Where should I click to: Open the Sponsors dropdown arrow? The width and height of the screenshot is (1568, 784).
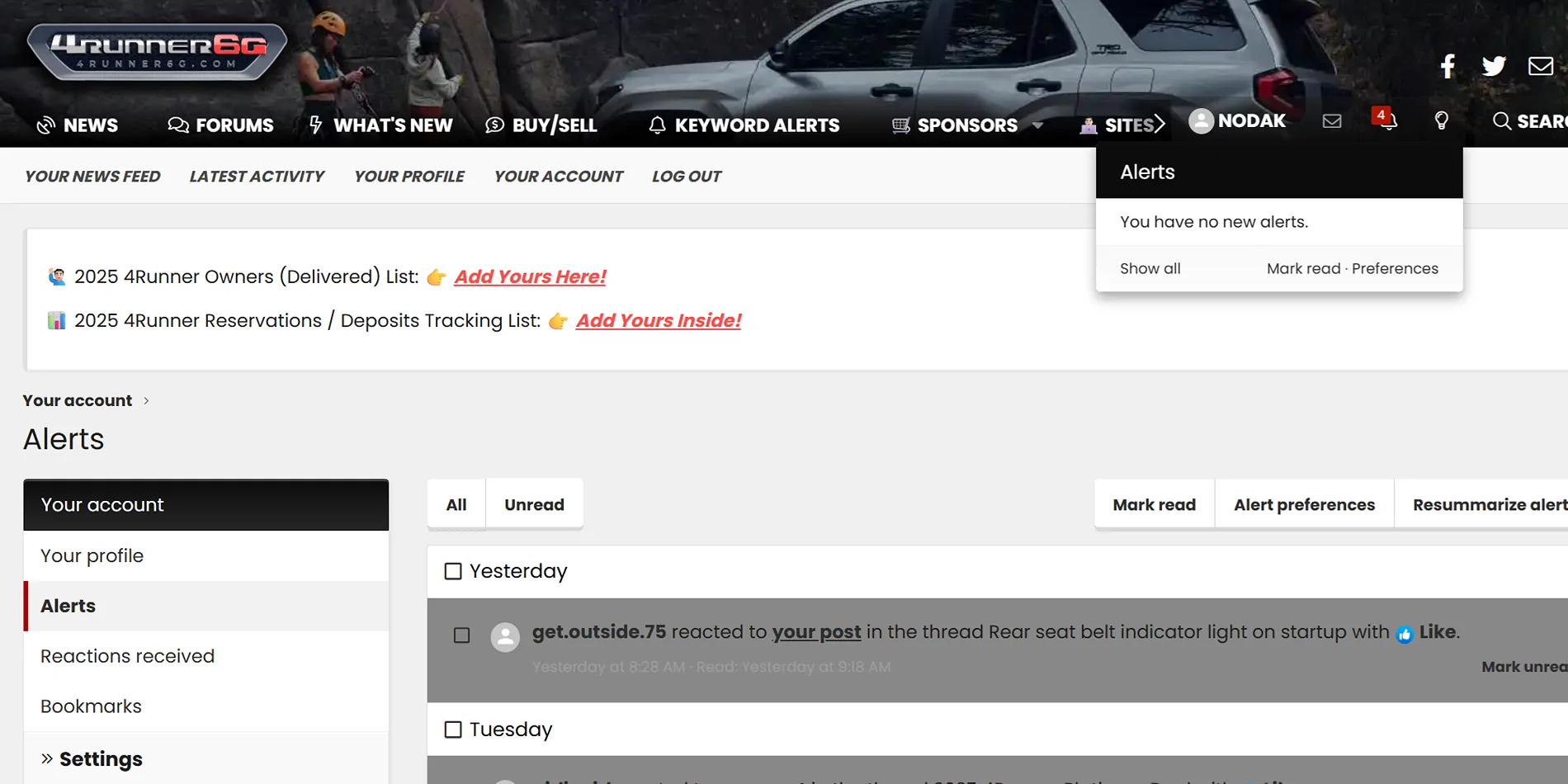click(x=1037, y=125)
